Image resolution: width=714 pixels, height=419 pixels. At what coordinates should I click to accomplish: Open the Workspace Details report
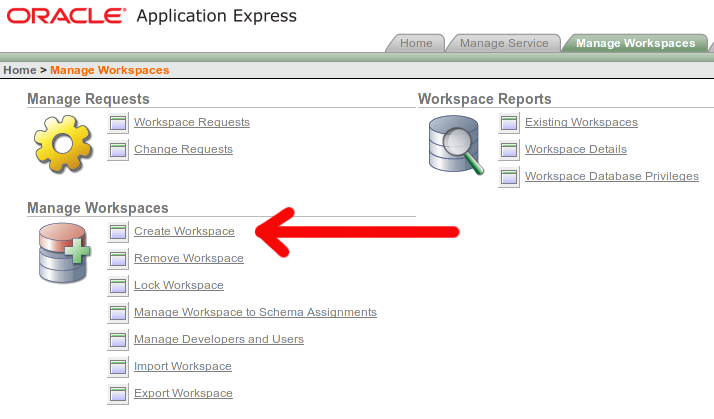point(576,149)
